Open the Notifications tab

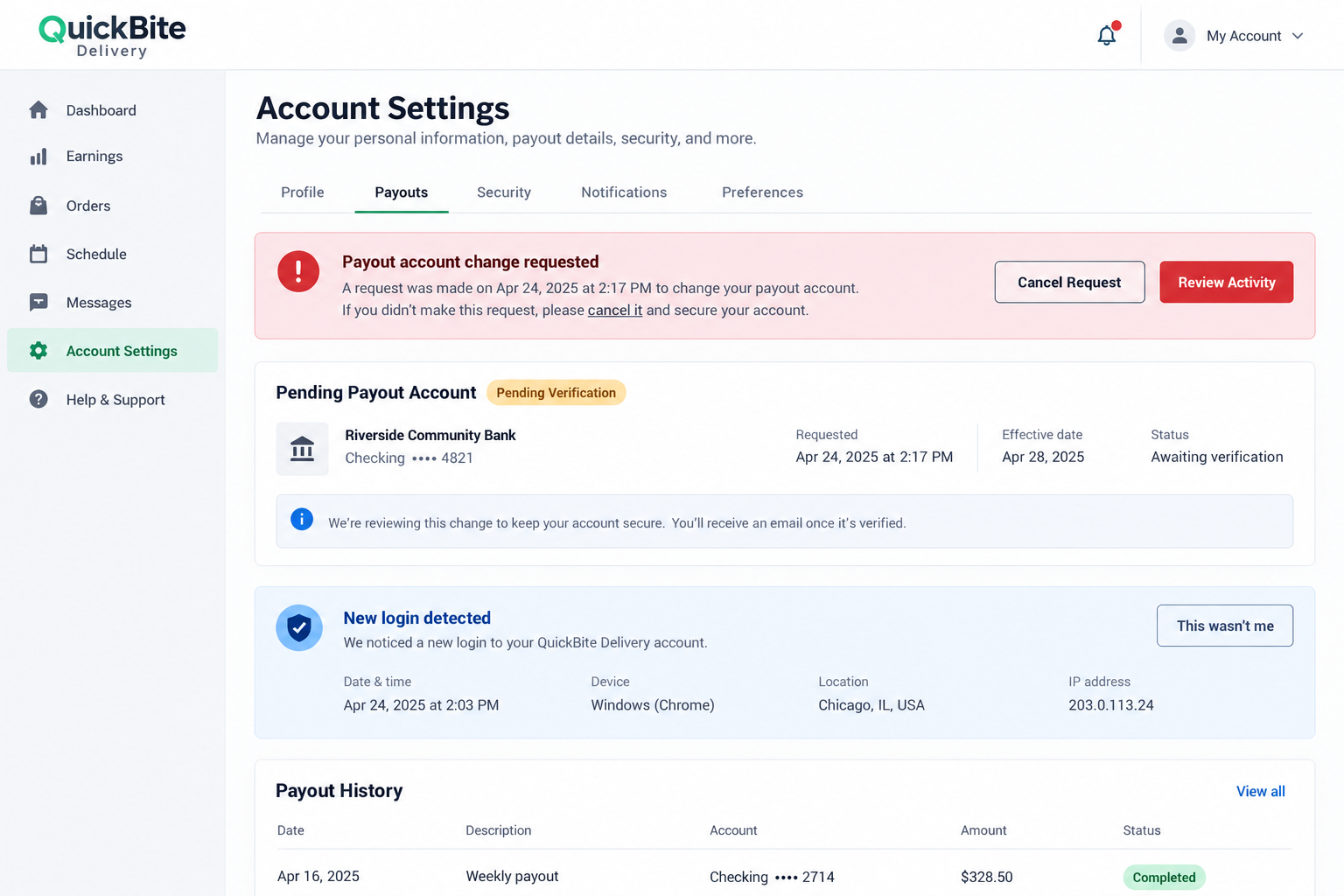pyautogui.click(x=624, y=192)
